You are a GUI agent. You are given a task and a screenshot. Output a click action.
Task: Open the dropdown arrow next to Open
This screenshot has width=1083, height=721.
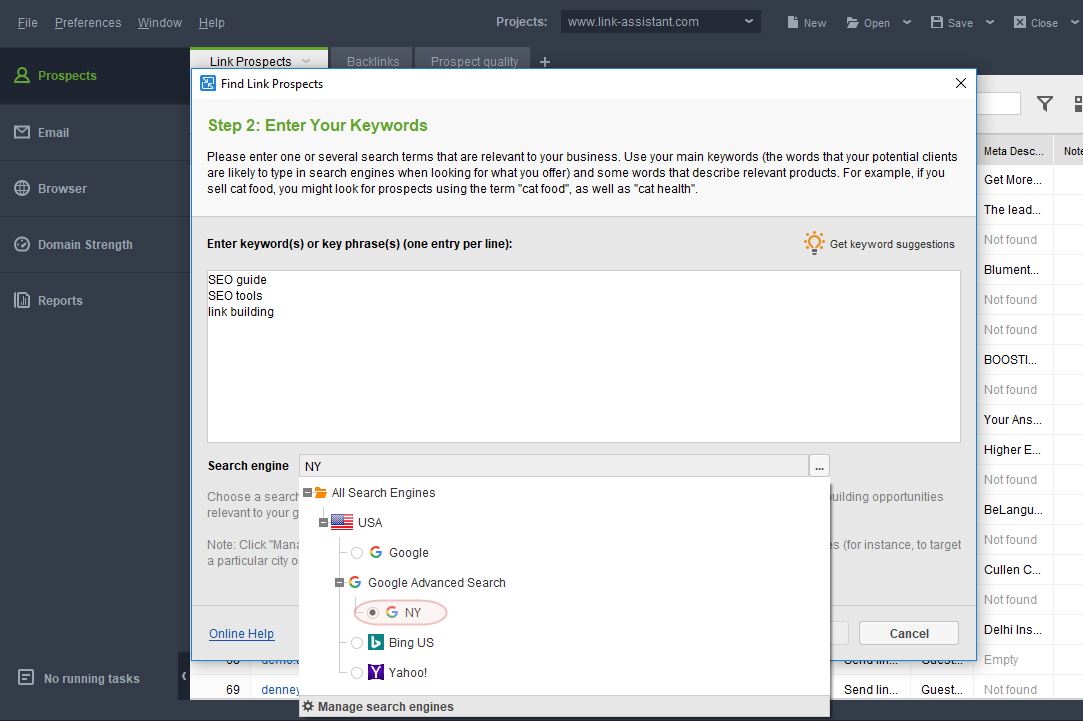tap(907, 22)
